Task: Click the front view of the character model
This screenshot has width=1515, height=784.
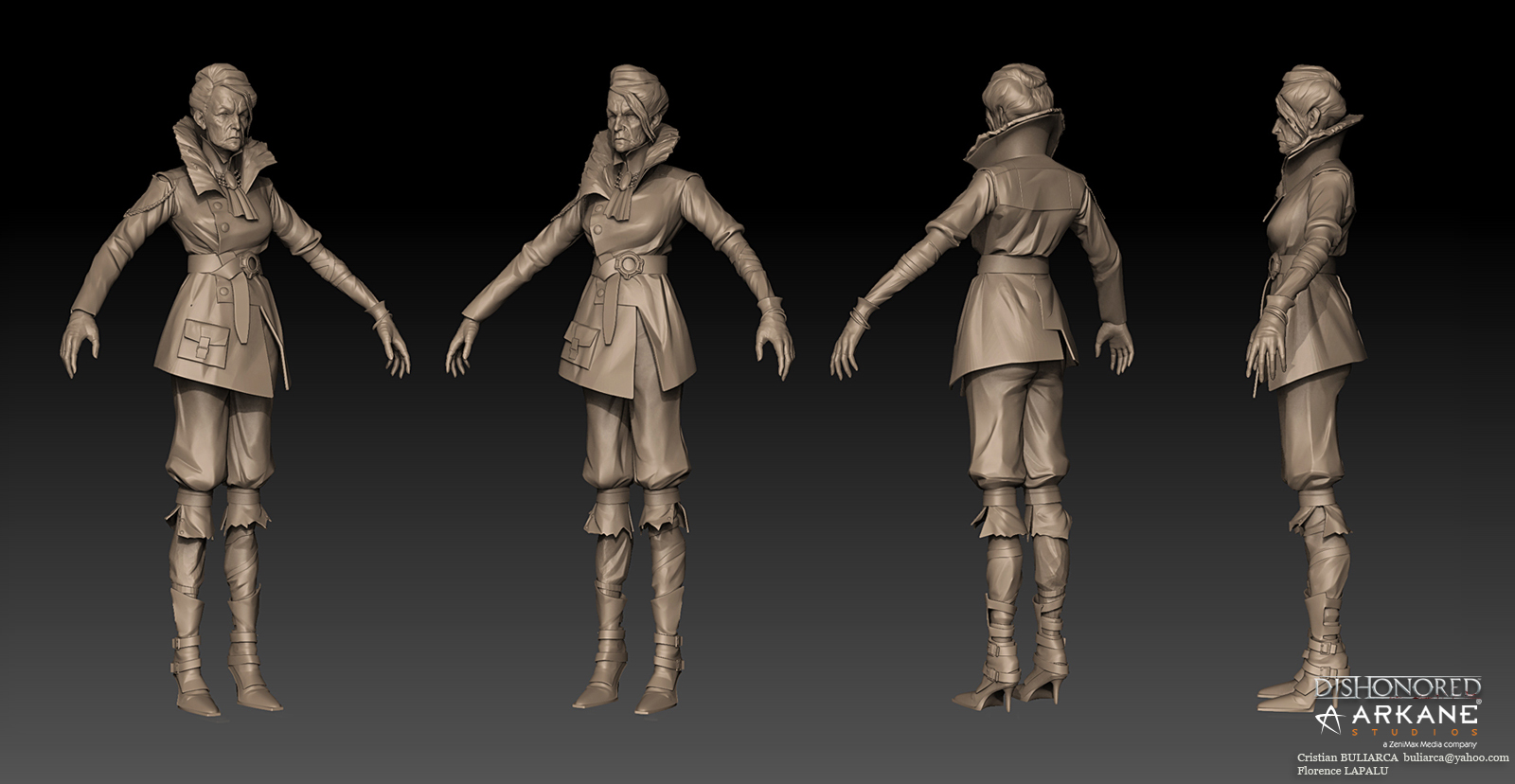Action: (237, 388)
